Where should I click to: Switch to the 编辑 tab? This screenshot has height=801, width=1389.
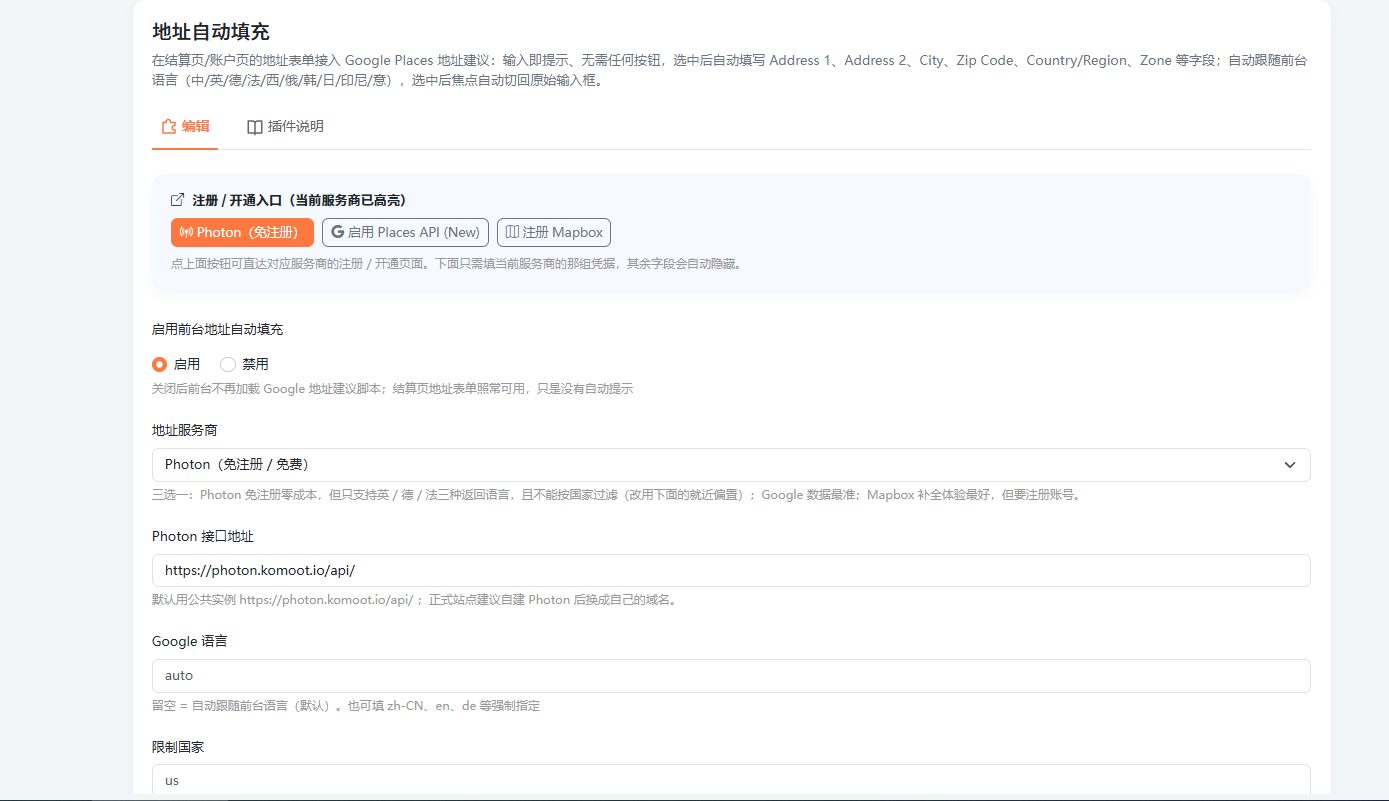click(x=185, y=127)
